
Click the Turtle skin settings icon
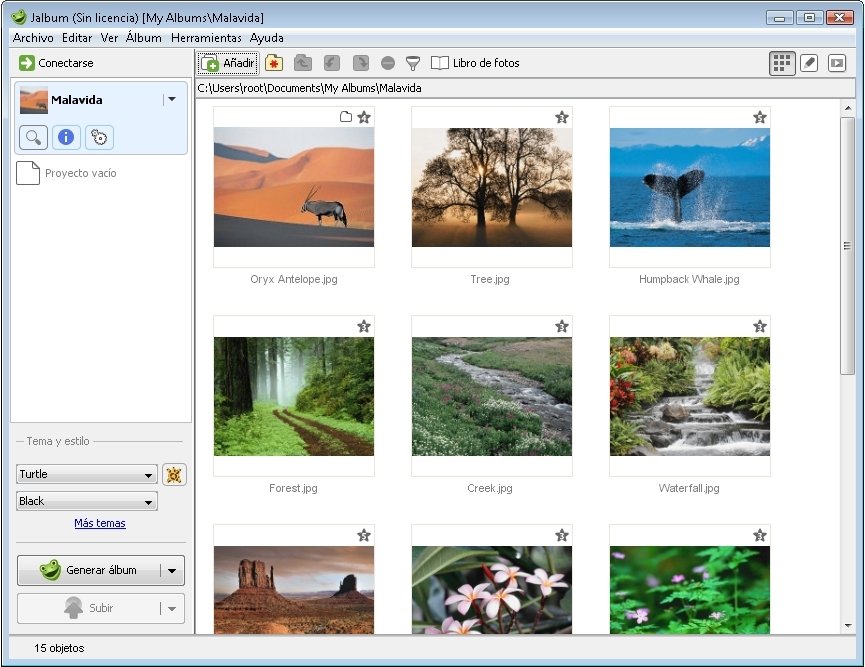(174, 474)
